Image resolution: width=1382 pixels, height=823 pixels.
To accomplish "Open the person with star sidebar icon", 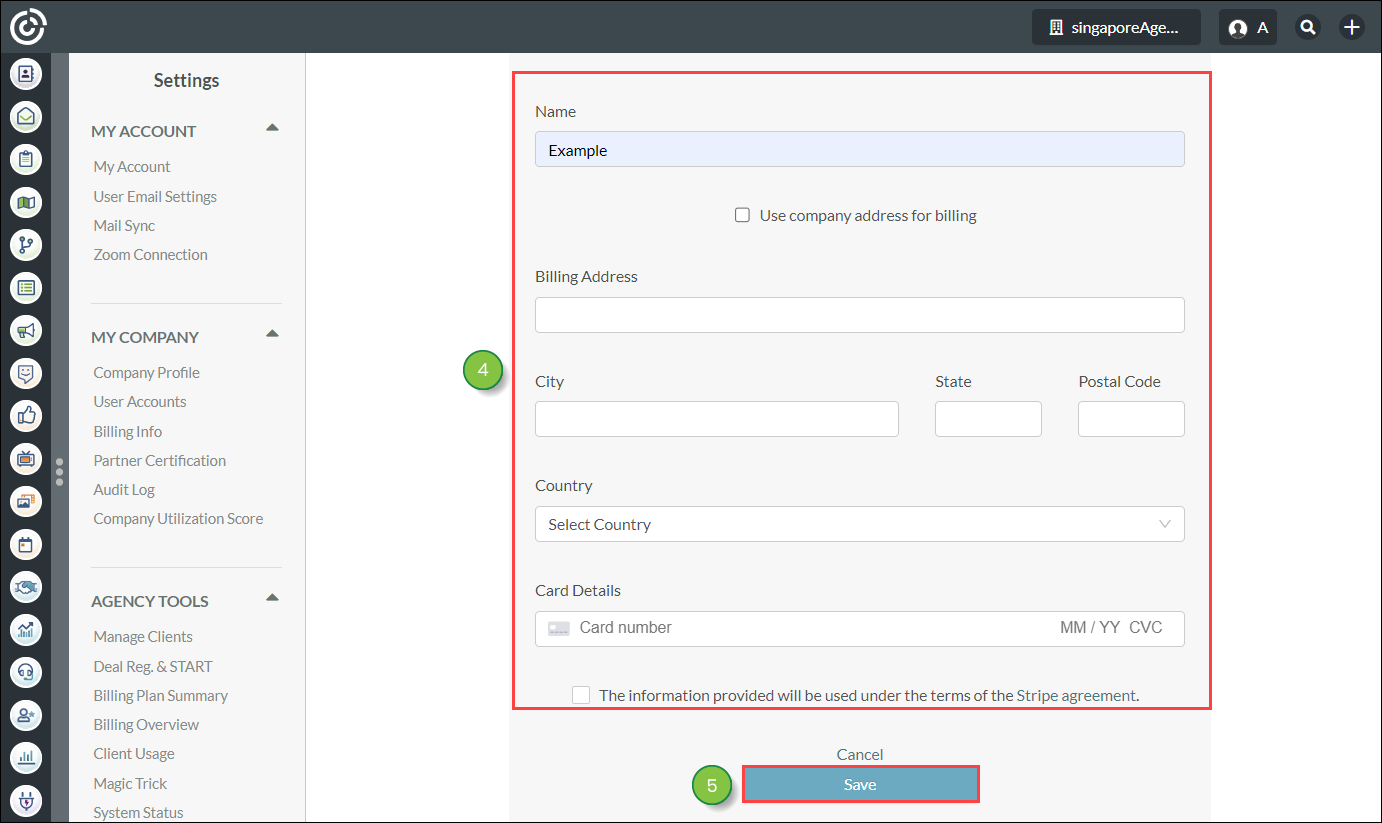I will pos(26,715).
